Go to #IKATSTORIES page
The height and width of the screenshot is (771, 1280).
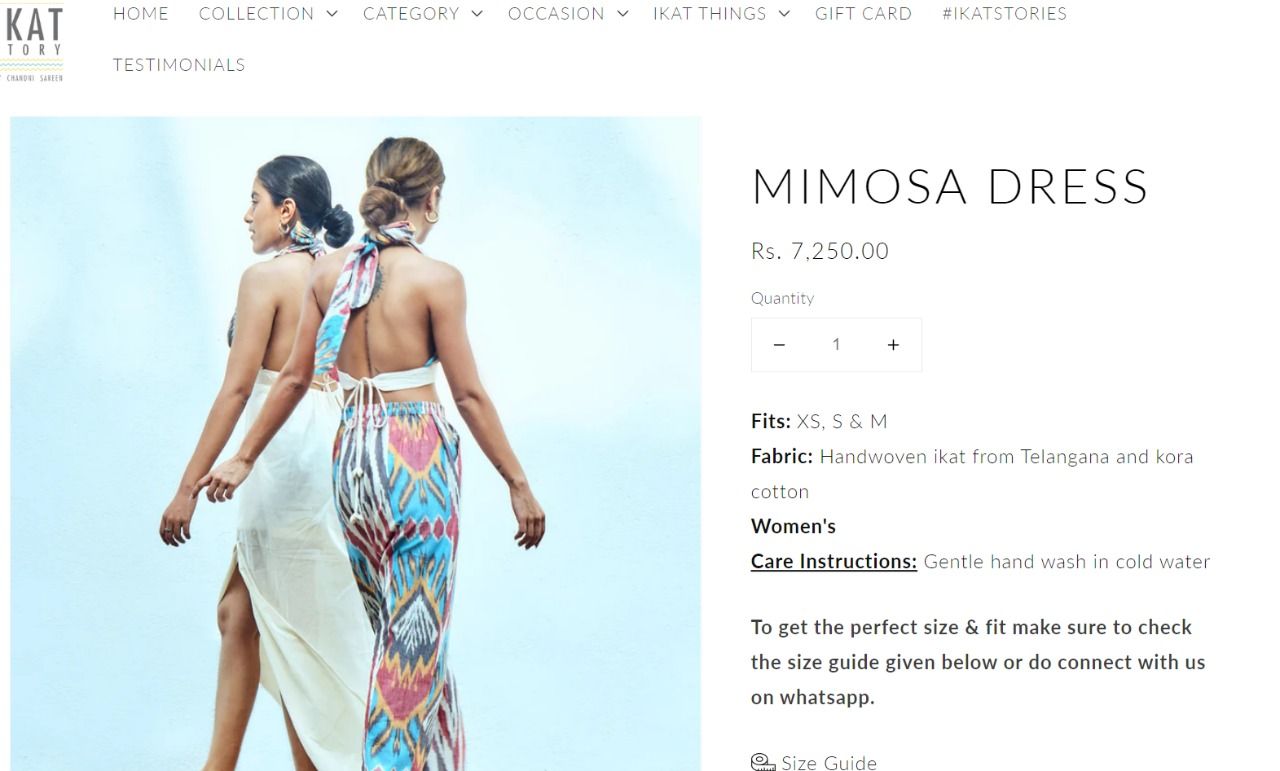point(1004,14)
